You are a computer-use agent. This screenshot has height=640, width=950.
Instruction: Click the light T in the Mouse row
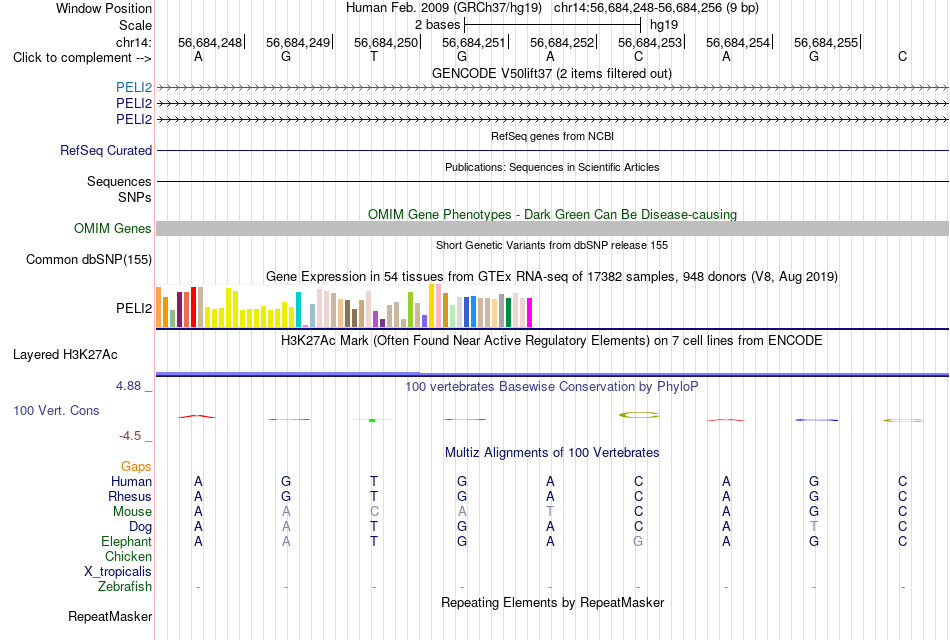click(x=550, y=512)
